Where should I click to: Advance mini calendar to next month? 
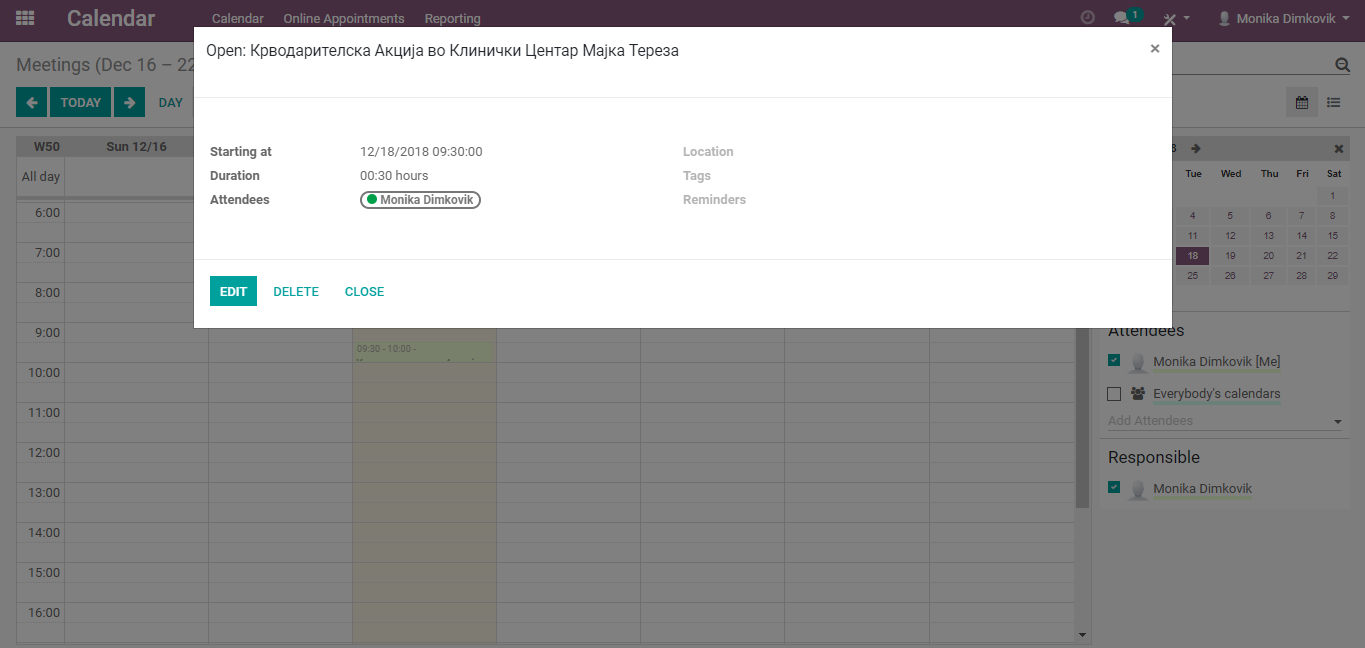coord(1196,148)
